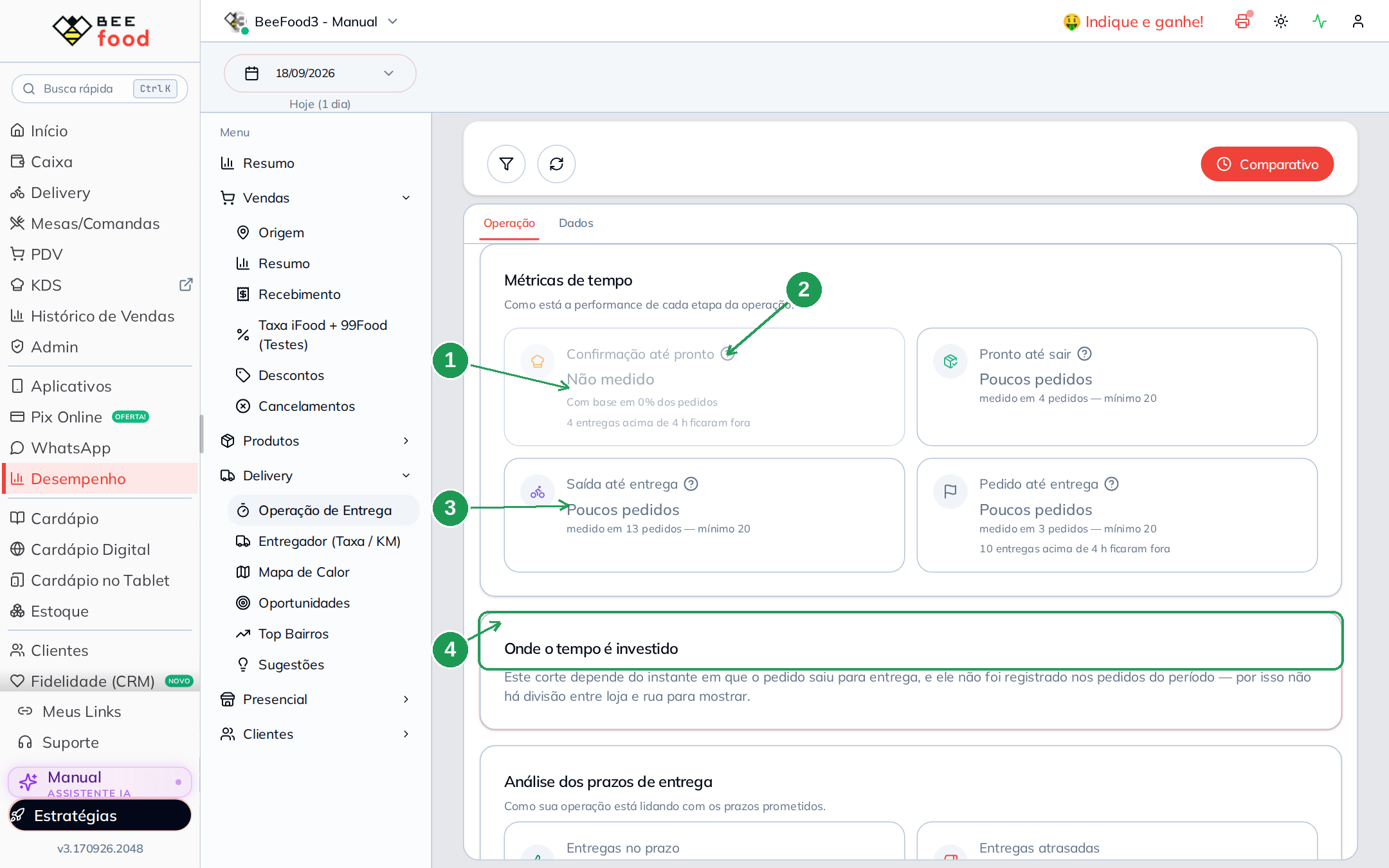Open the user profile icon
Viewport: 1389px width, 868px height.
1358,21
